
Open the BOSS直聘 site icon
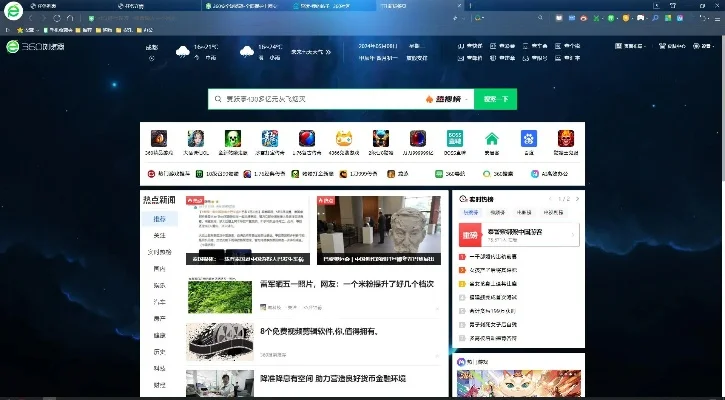pos(455,139)
